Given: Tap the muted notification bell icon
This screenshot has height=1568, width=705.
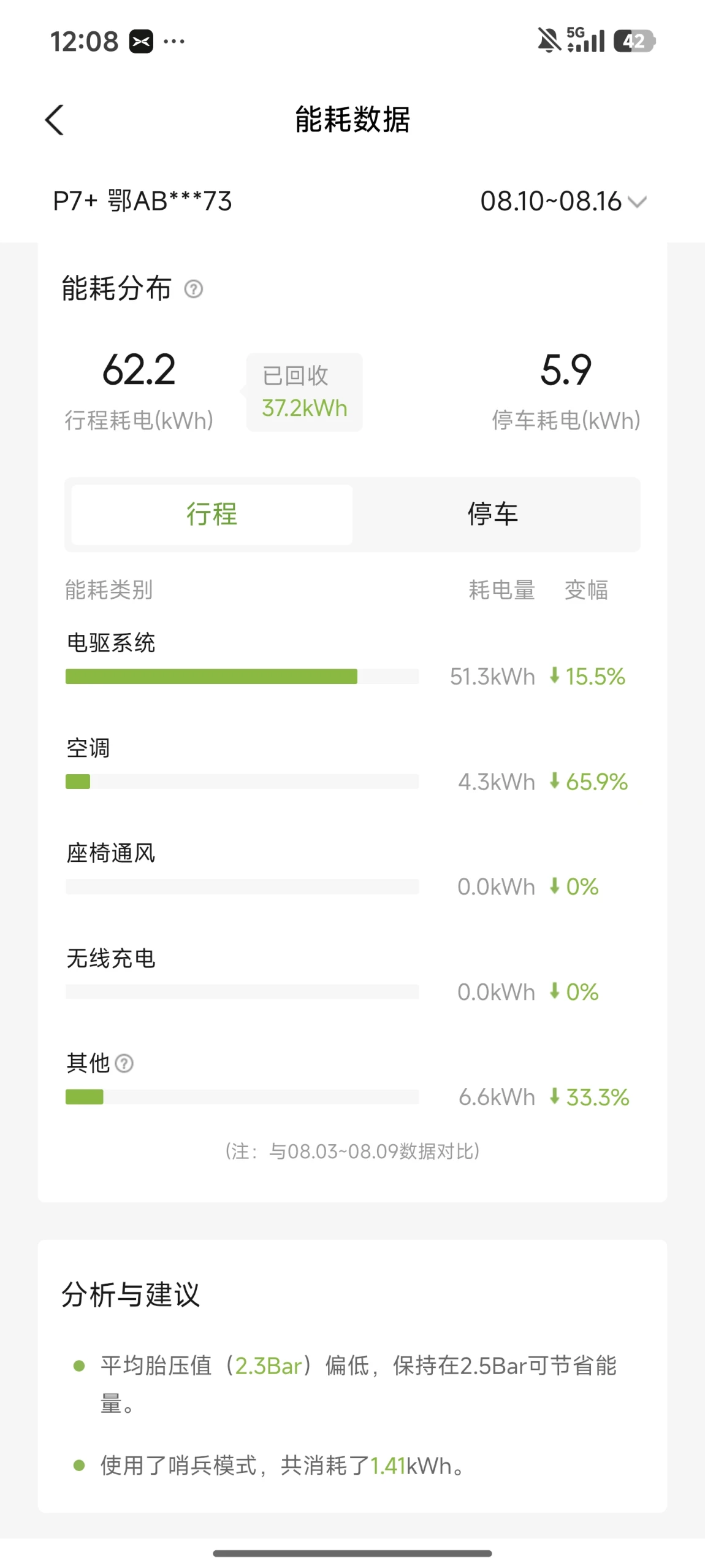Looking at the screenshot, I should pos(549,41).
